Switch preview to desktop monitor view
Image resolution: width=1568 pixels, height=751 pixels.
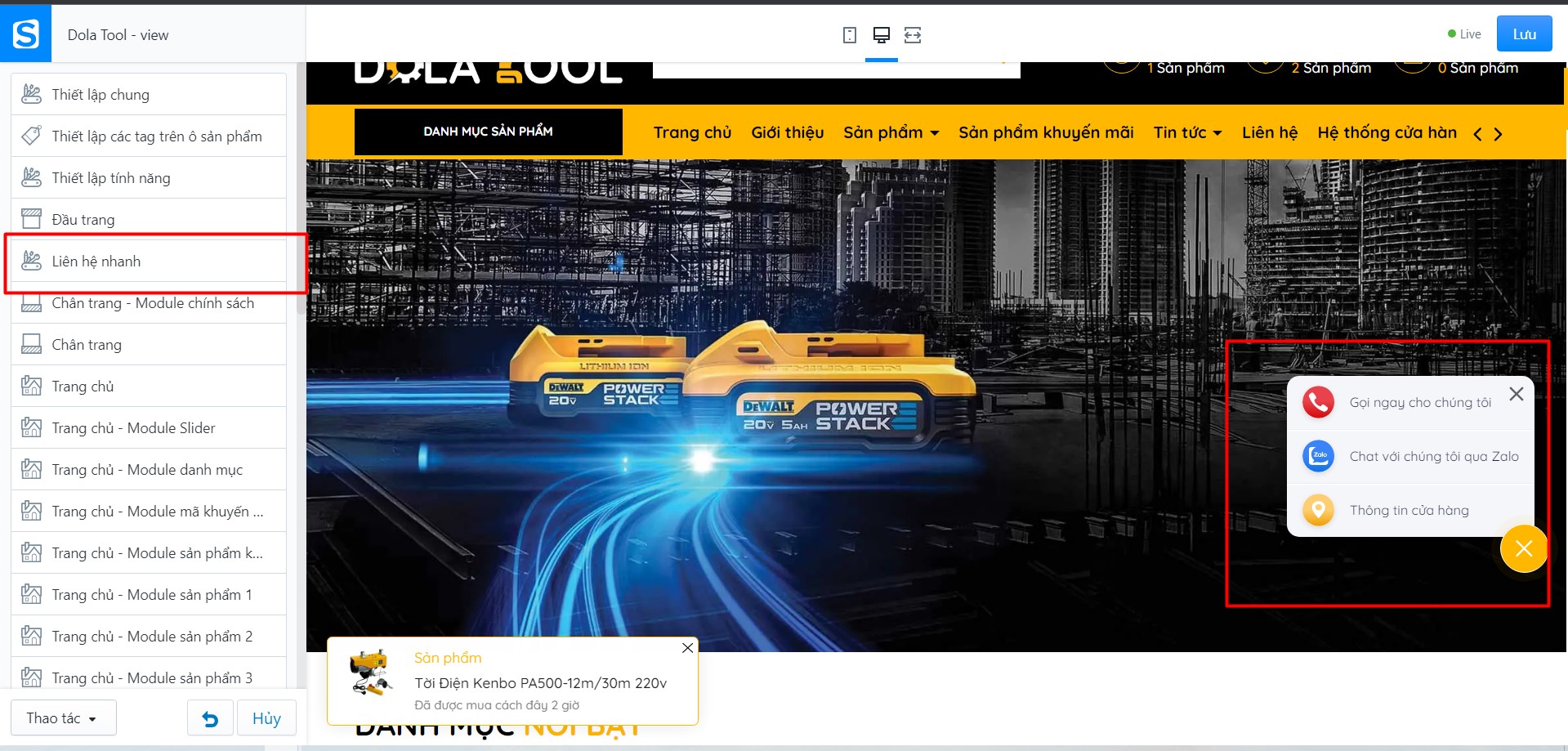(882, 35)
